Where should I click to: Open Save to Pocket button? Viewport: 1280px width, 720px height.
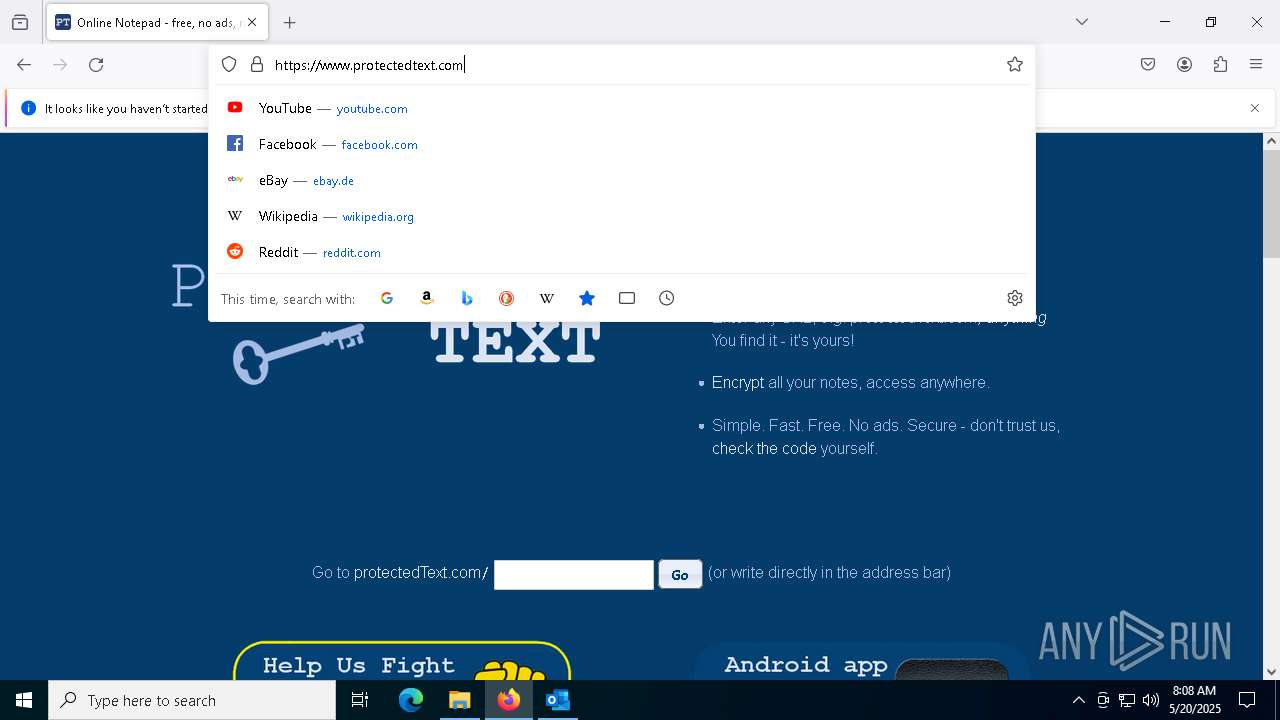1148,65
